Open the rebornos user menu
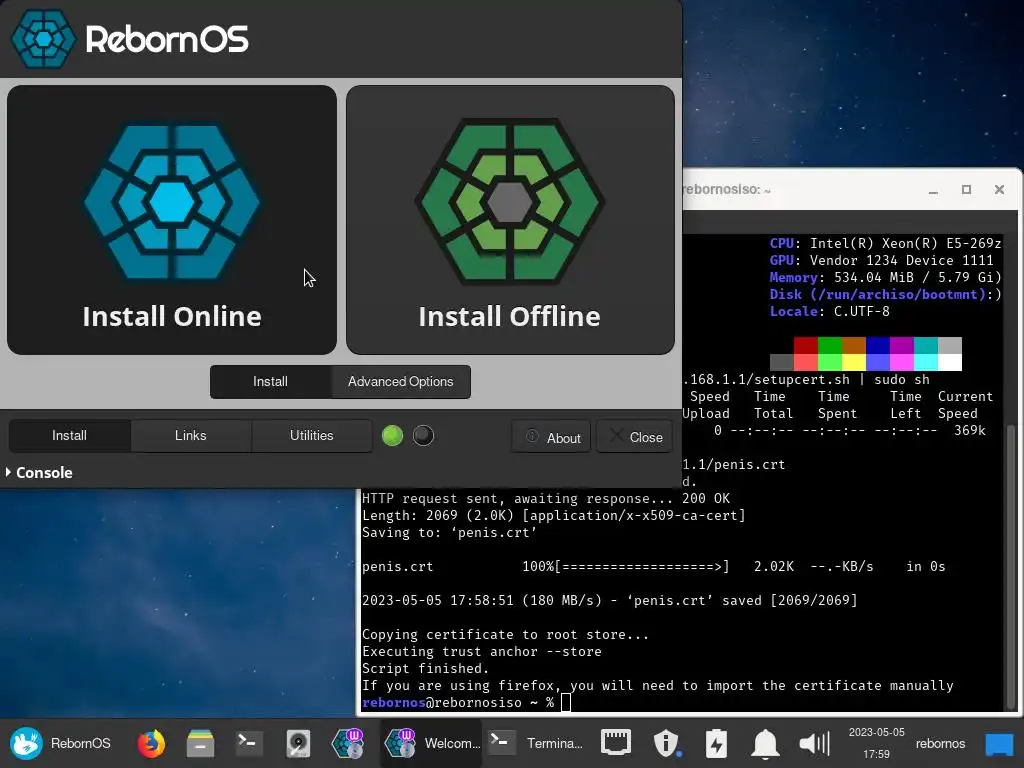This screenshot has height=768, width=1024. (940, 743)
